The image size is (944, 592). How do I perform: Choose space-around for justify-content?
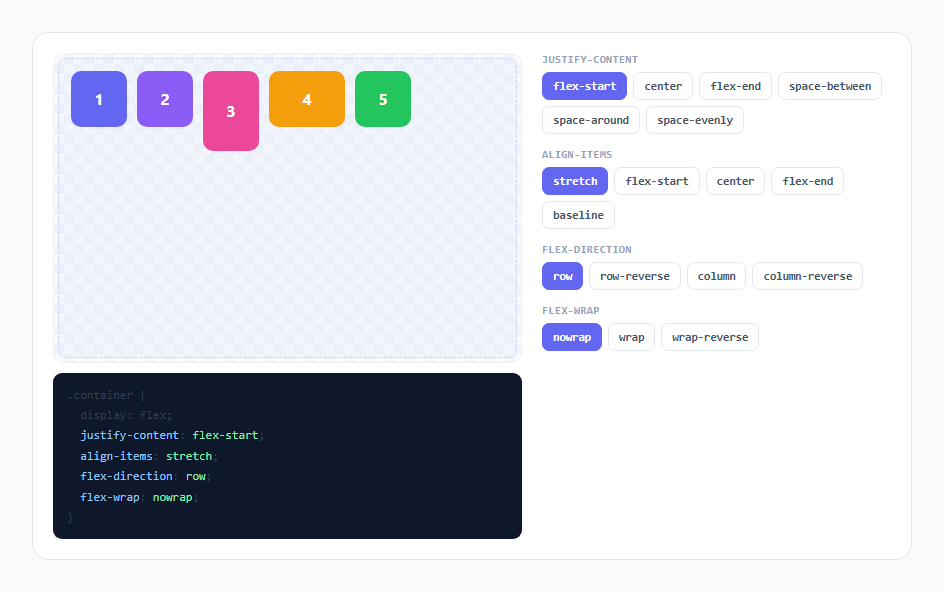coord(591,120)
